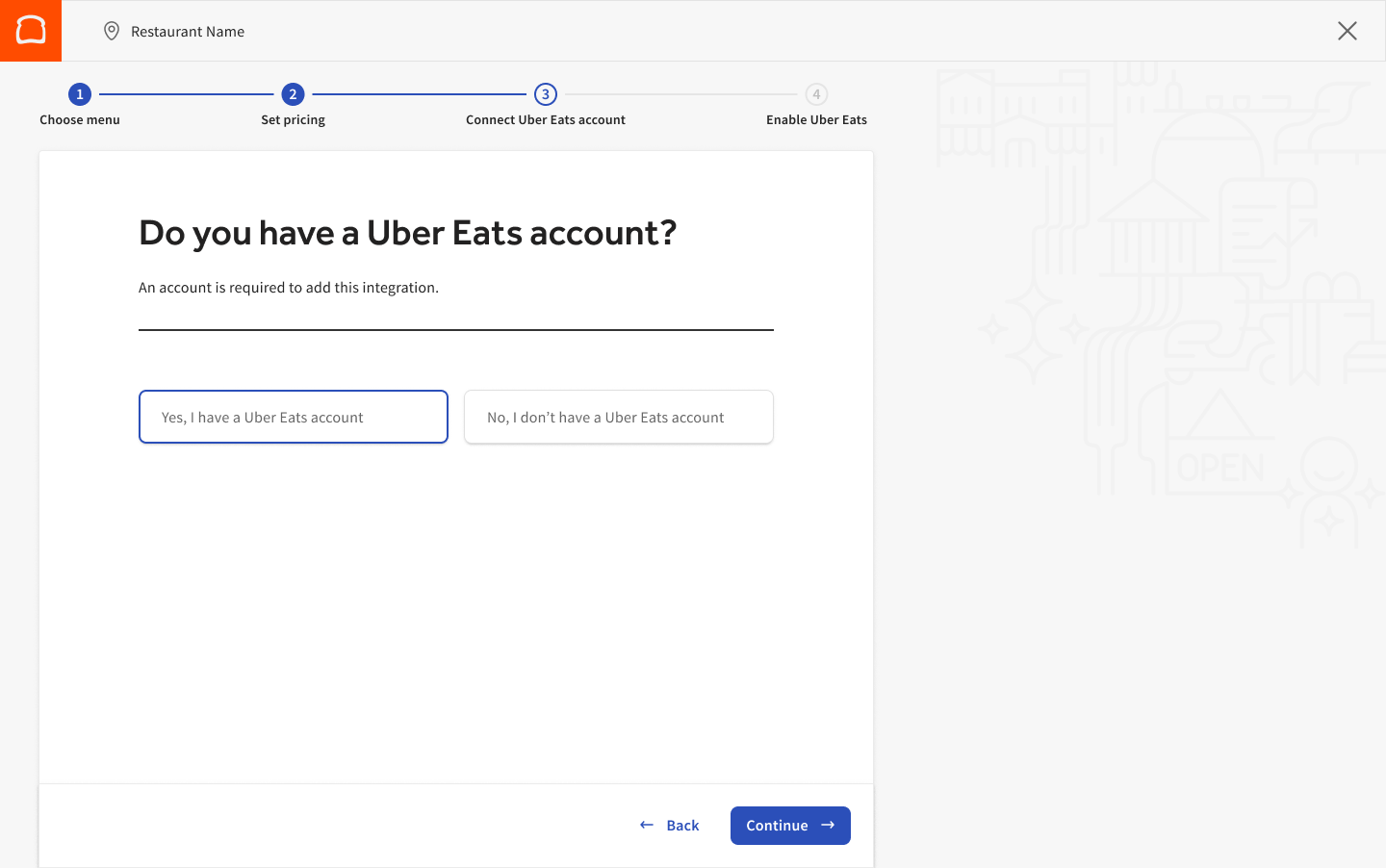This screenshot has width=1386, height=868.
Task: Click the circled 3 above Connect Uber Eats account
Action: [x=546, y=94]
